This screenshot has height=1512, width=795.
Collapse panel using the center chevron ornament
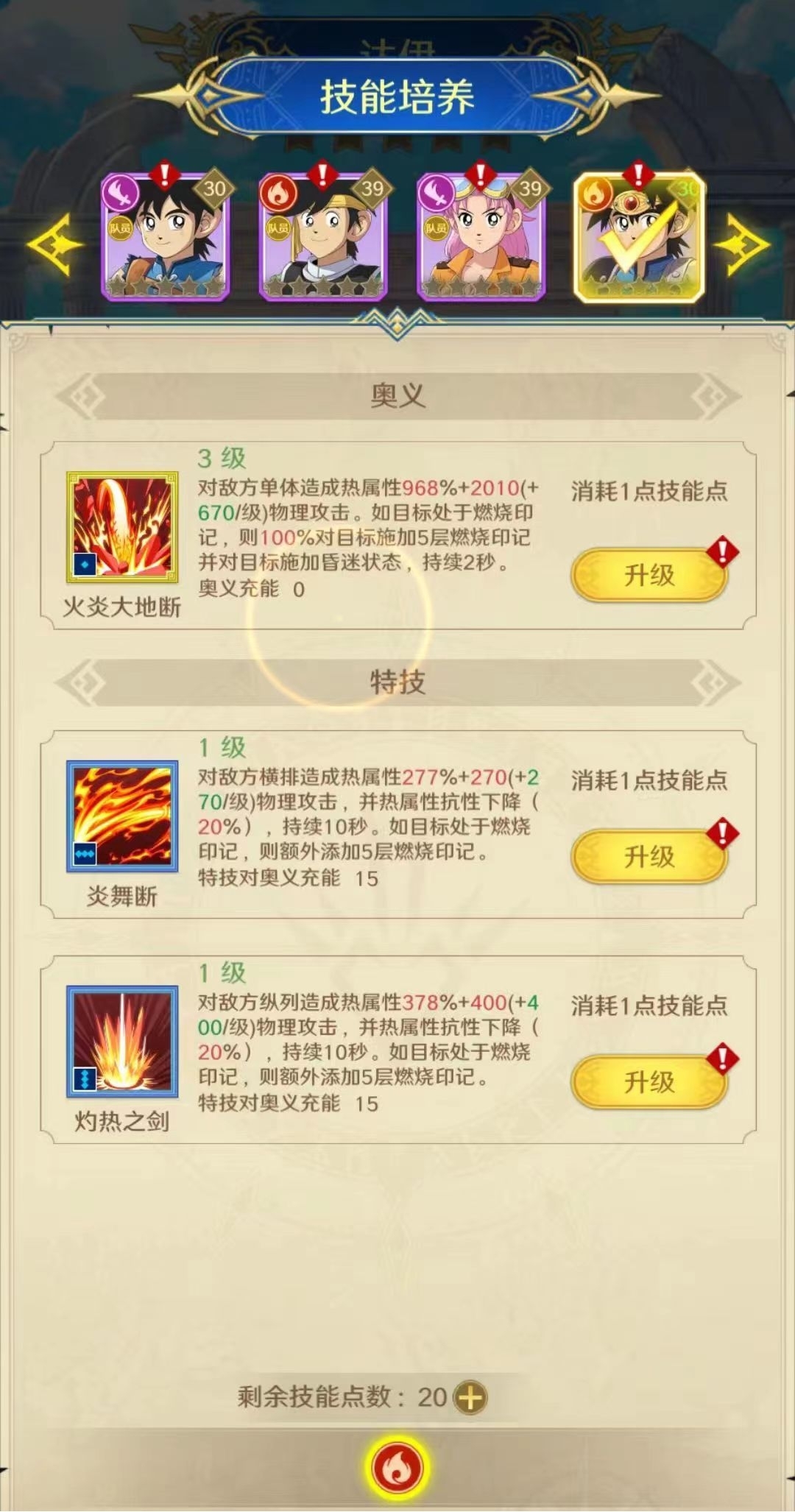397,323
